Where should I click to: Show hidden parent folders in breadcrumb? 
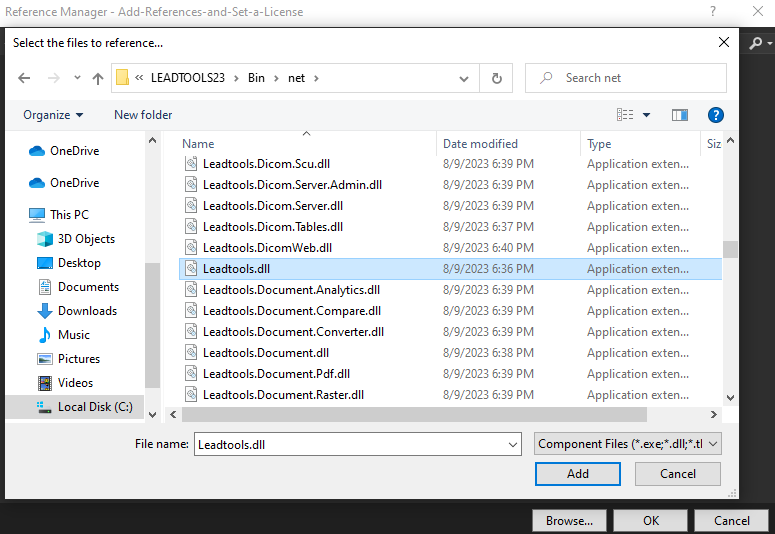click(139, 78)
